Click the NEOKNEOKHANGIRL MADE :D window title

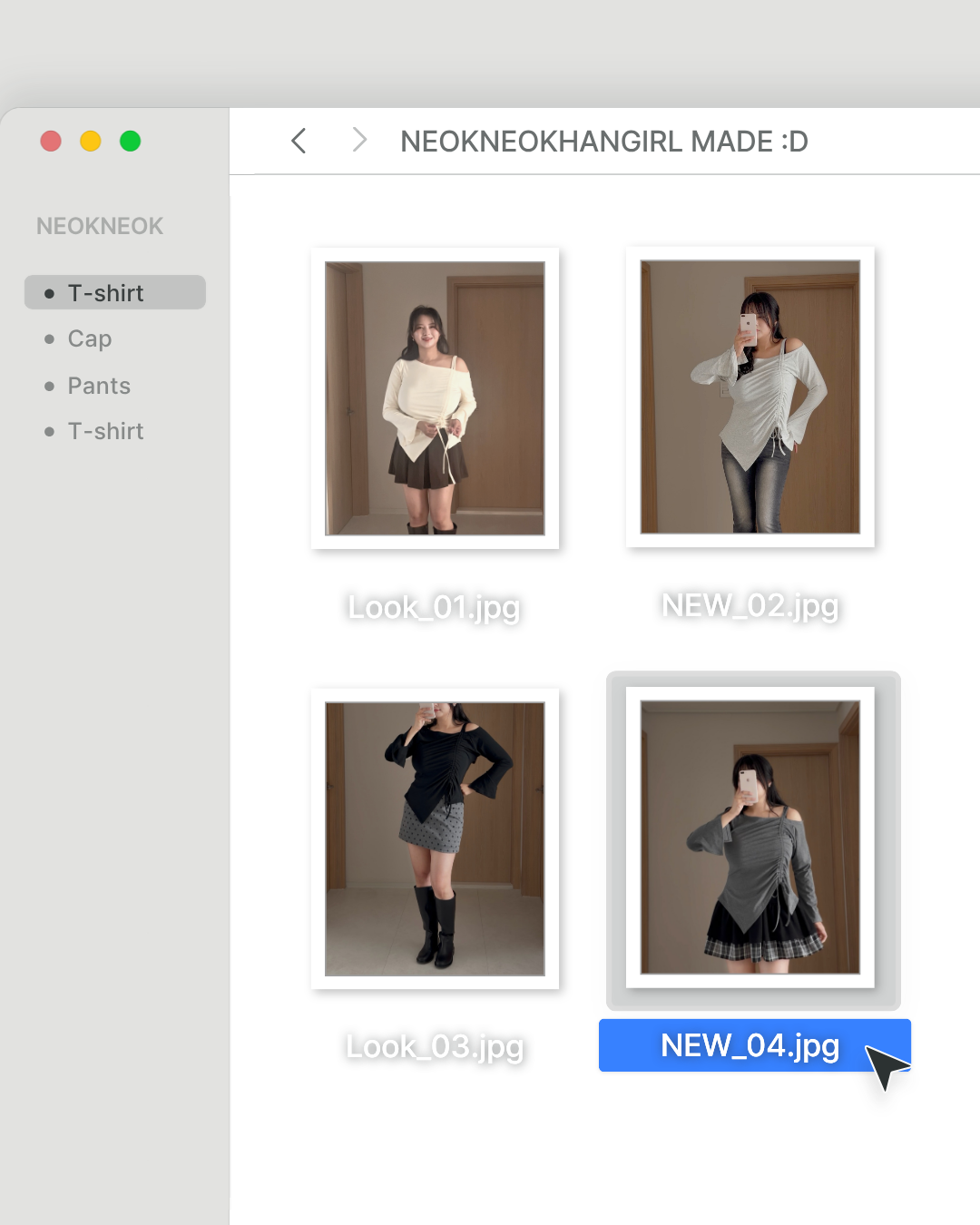[603, 142]
